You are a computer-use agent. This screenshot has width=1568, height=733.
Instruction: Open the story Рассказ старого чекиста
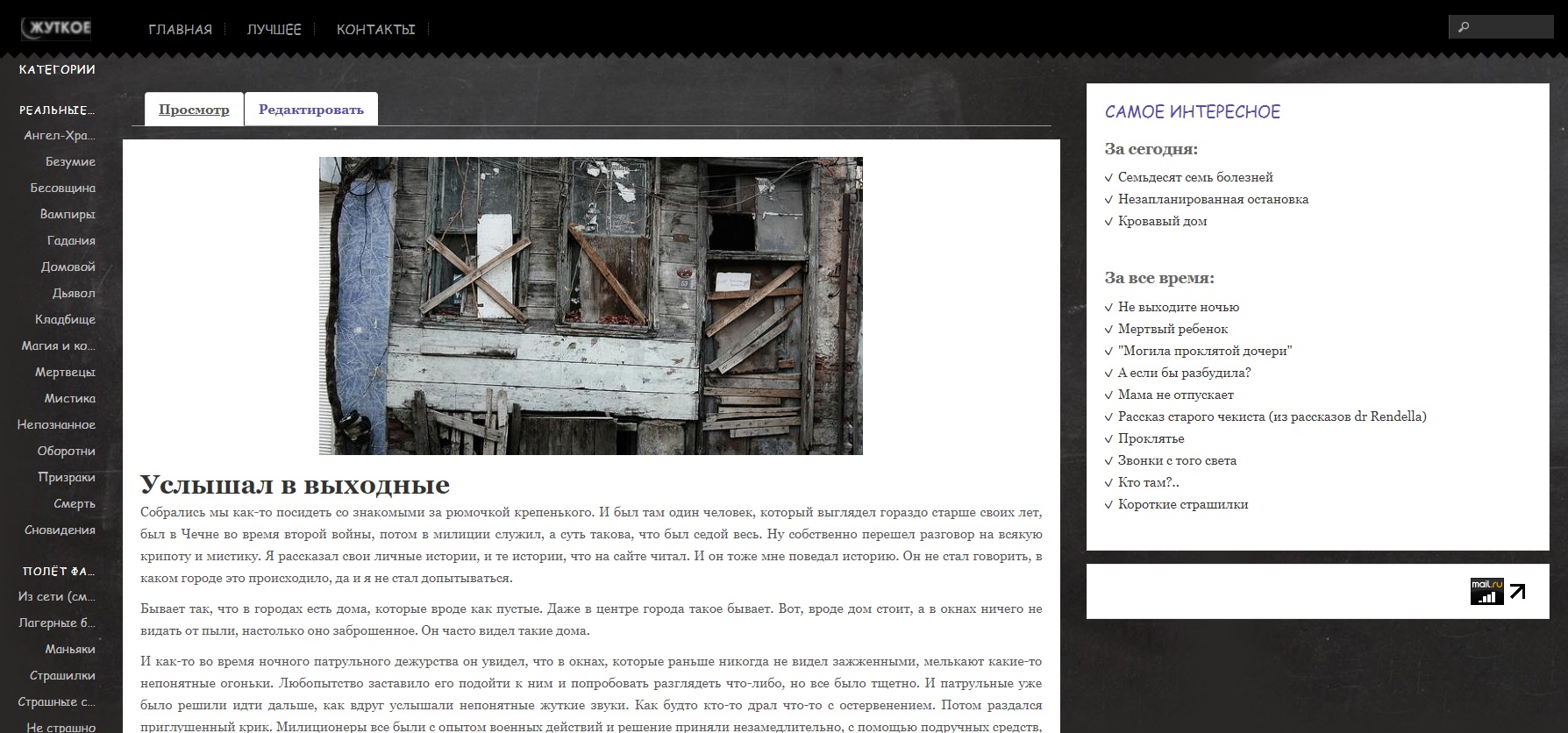[1272, 416]
